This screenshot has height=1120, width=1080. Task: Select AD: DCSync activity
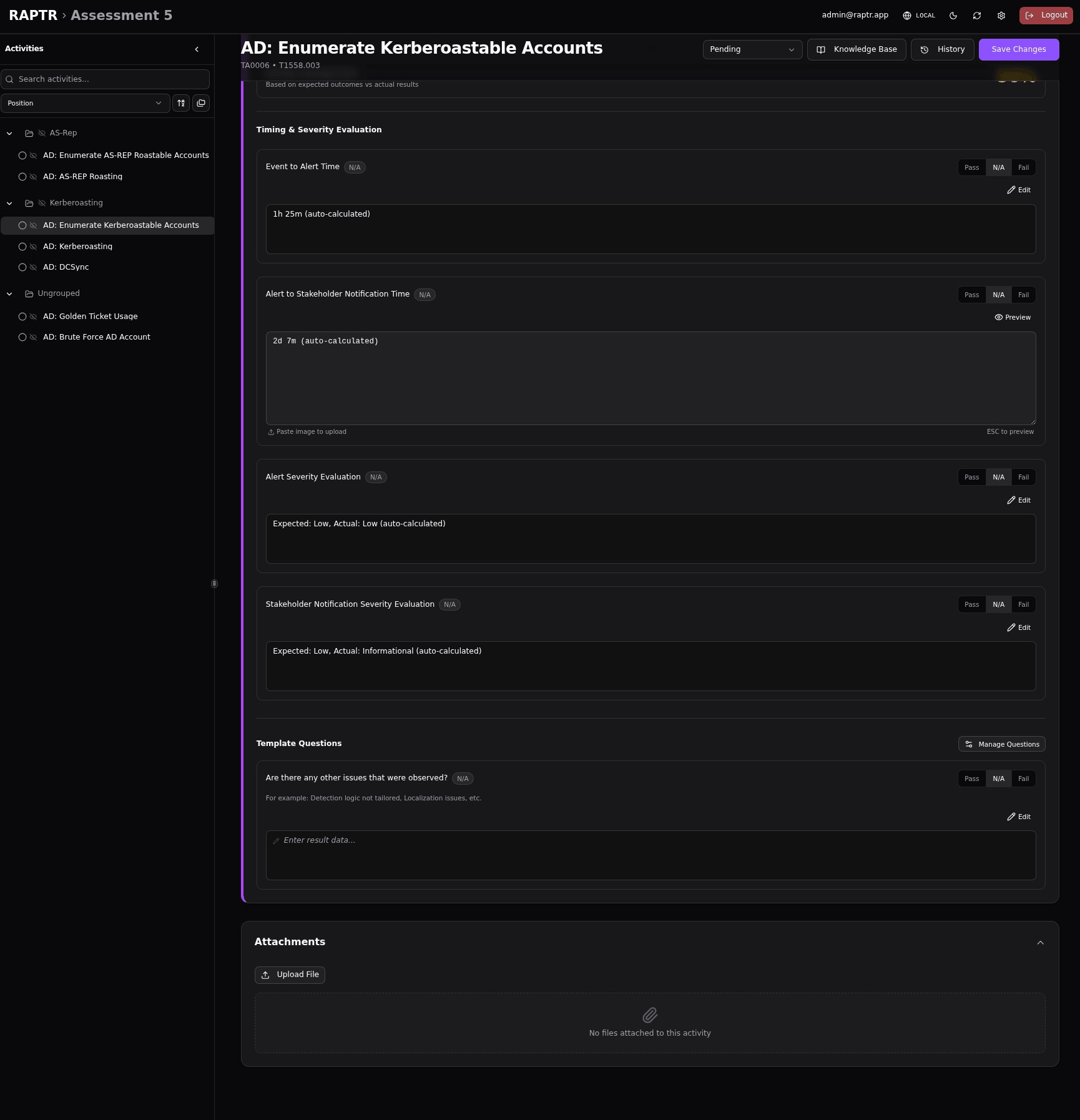pos(66,267)
